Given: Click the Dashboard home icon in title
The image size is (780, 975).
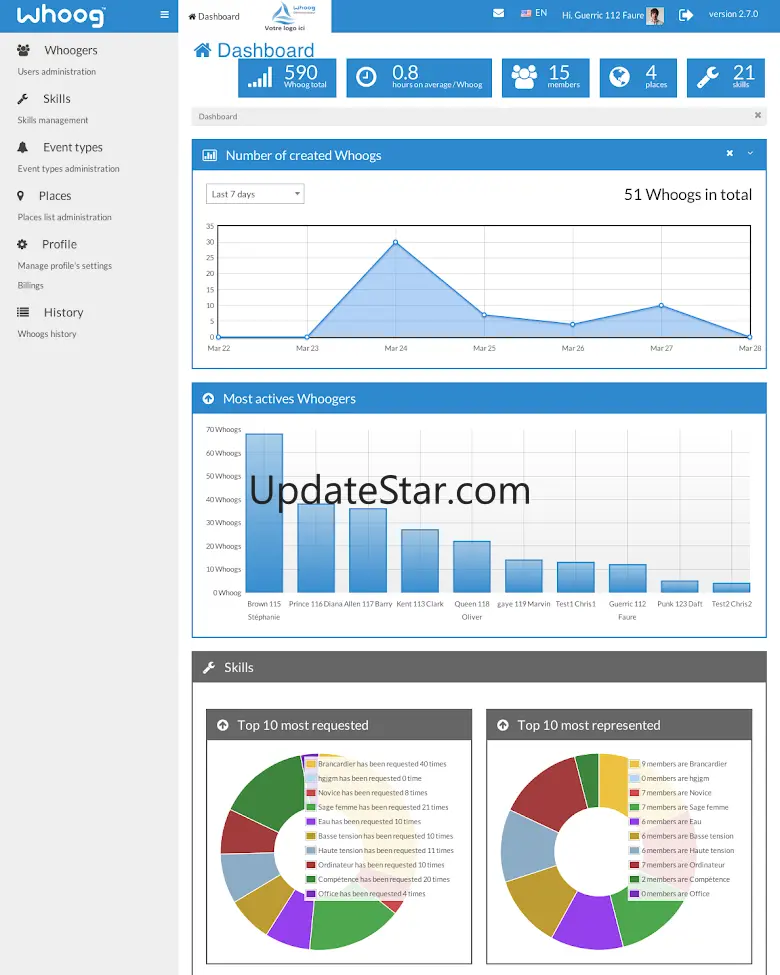Looking at the screenshot, I should pyautogui.click(x=202, y=50).
